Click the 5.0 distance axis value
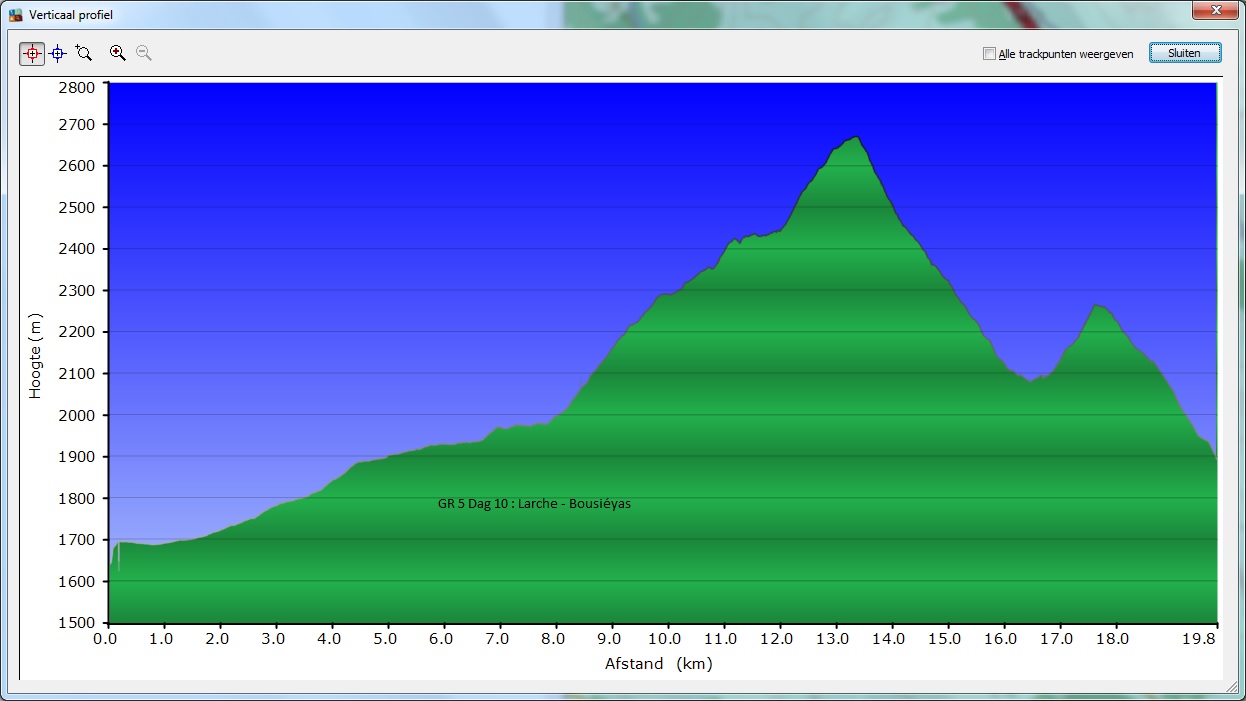This screenshot has height=701, width=1246. (385, 639)
